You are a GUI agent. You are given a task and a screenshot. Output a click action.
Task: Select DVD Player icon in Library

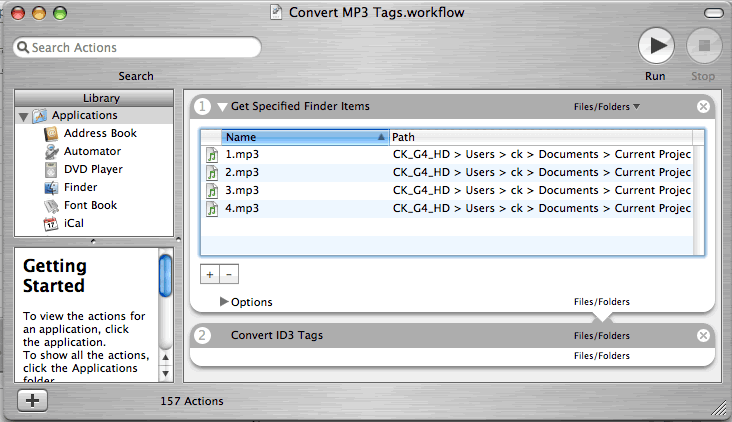(50, 169)
